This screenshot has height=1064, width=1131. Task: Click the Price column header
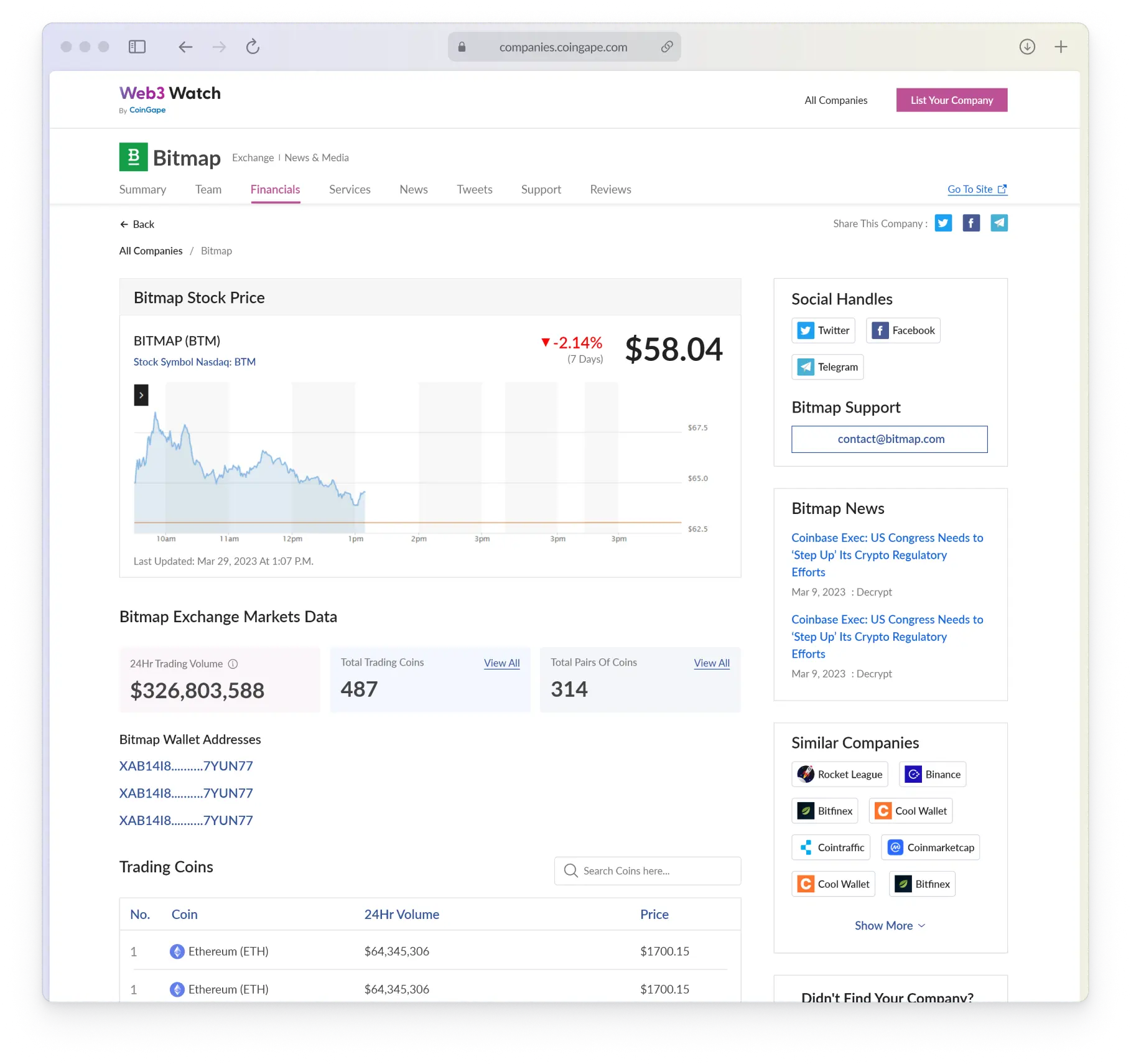point(654,915)
